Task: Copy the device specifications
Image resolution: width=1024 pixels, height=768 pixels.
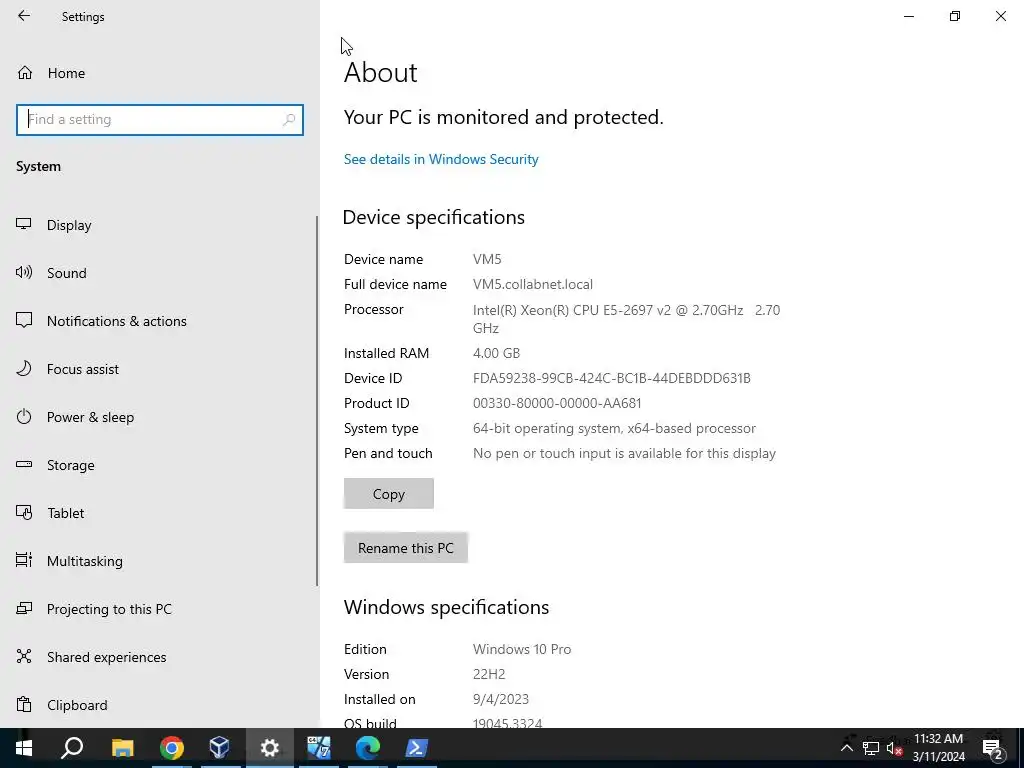Action: (389, 494)
